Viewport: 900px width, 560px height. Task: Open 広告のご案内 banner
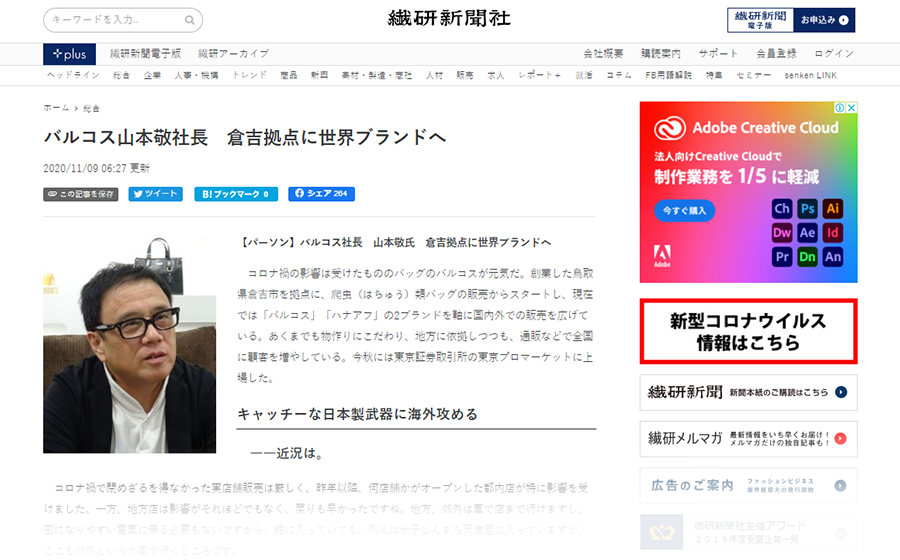[x=748, y=486]
